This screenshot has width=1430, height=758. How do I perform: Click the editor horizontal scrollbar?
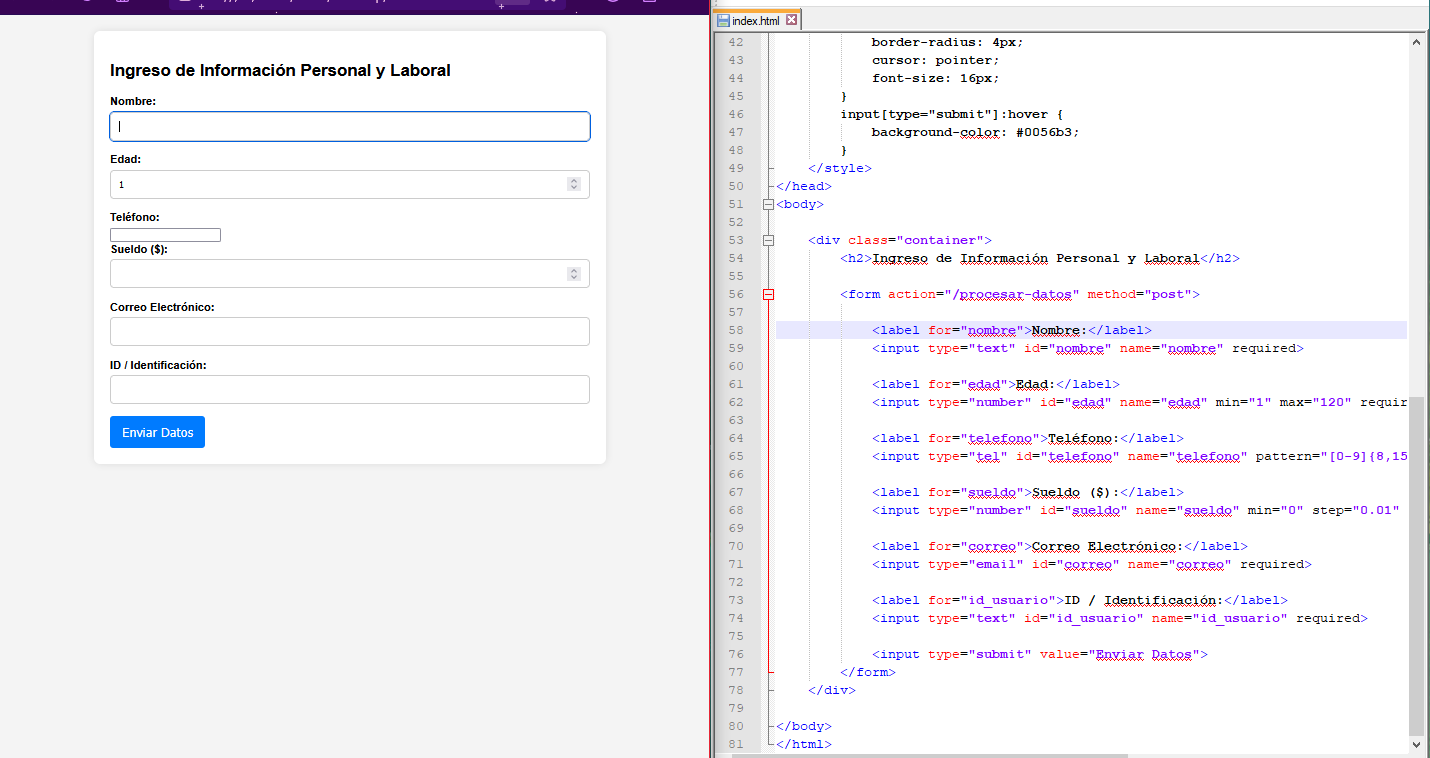coord(930,755)
